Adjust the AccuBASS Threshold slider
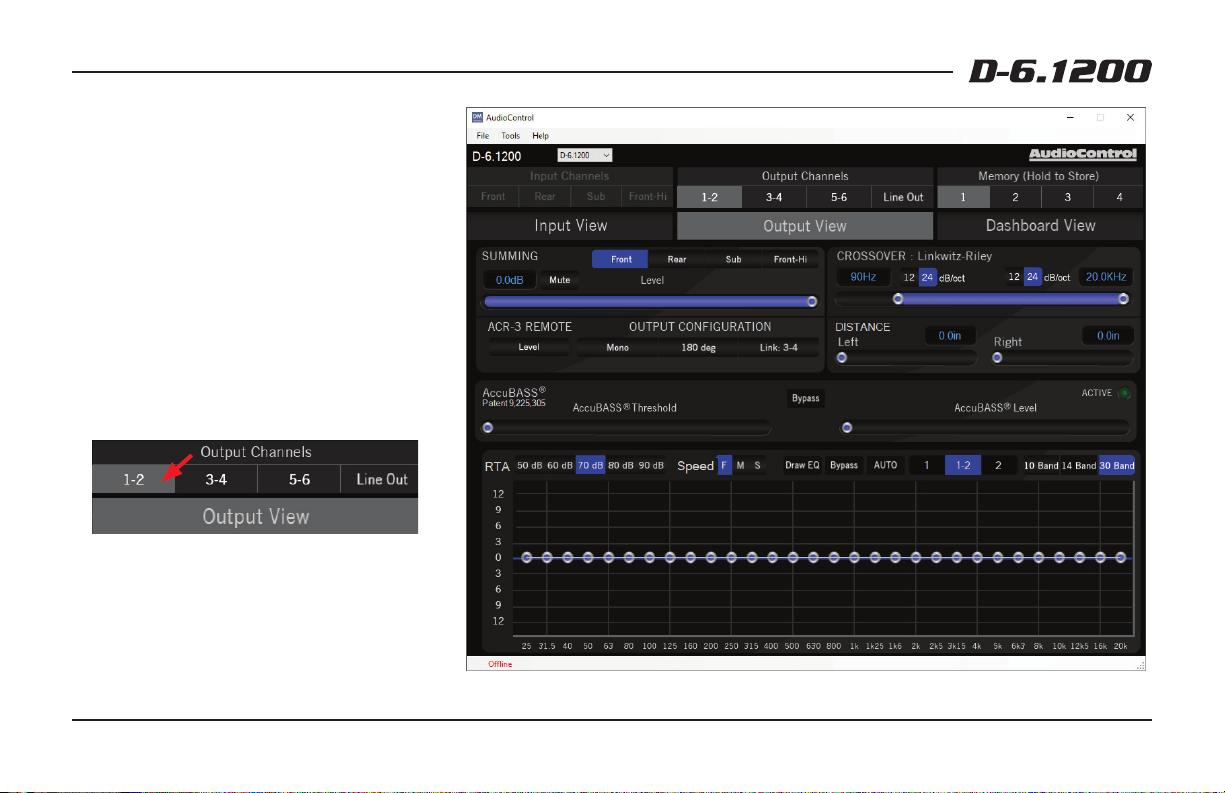The width and height of the screenshot is (1225, 793). (626, 428)
